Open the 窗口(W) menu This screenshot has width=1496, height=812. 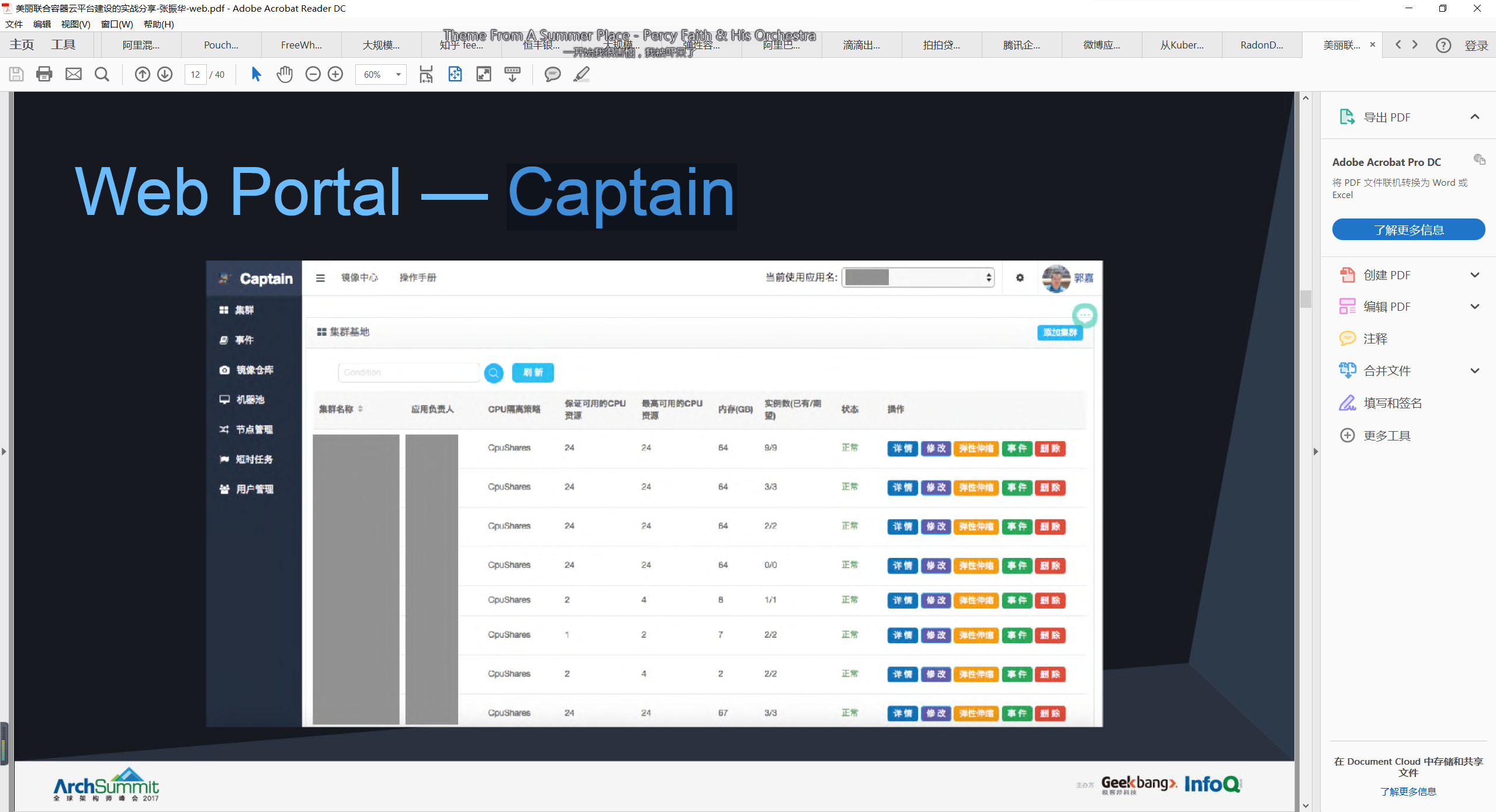click(117, 24)
